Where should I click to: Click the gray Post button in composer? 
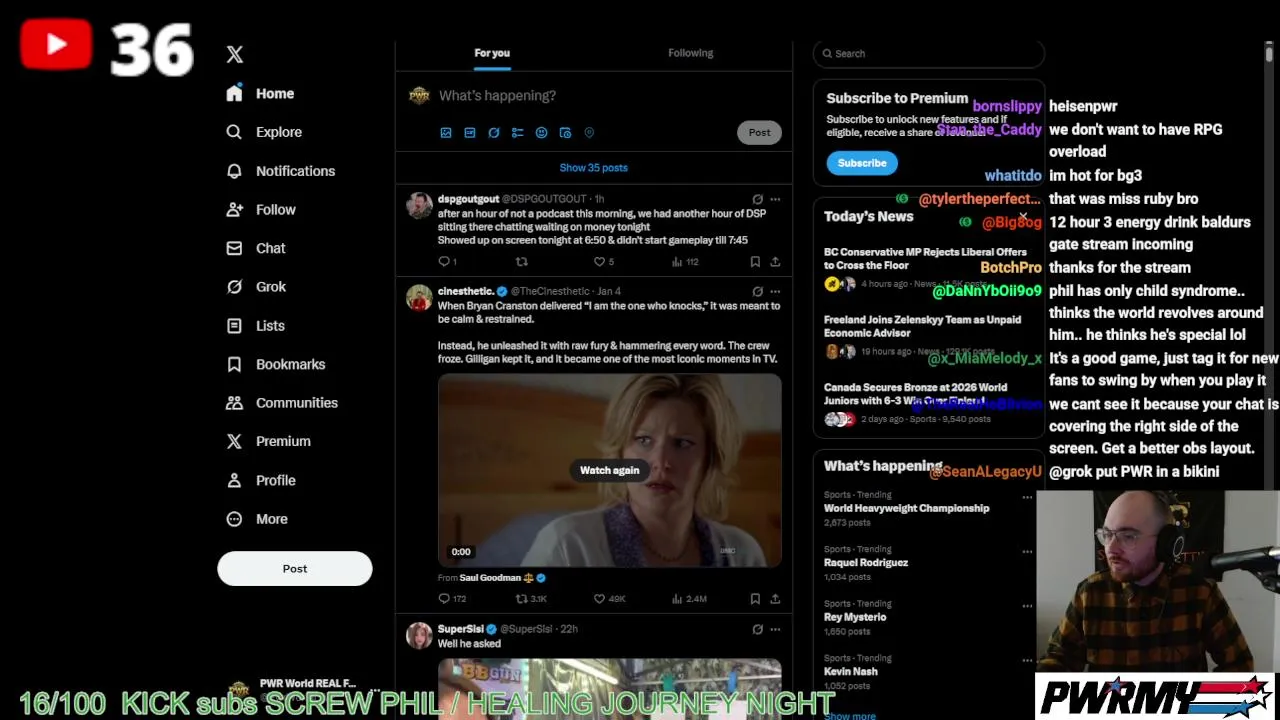tap(759, 133)
